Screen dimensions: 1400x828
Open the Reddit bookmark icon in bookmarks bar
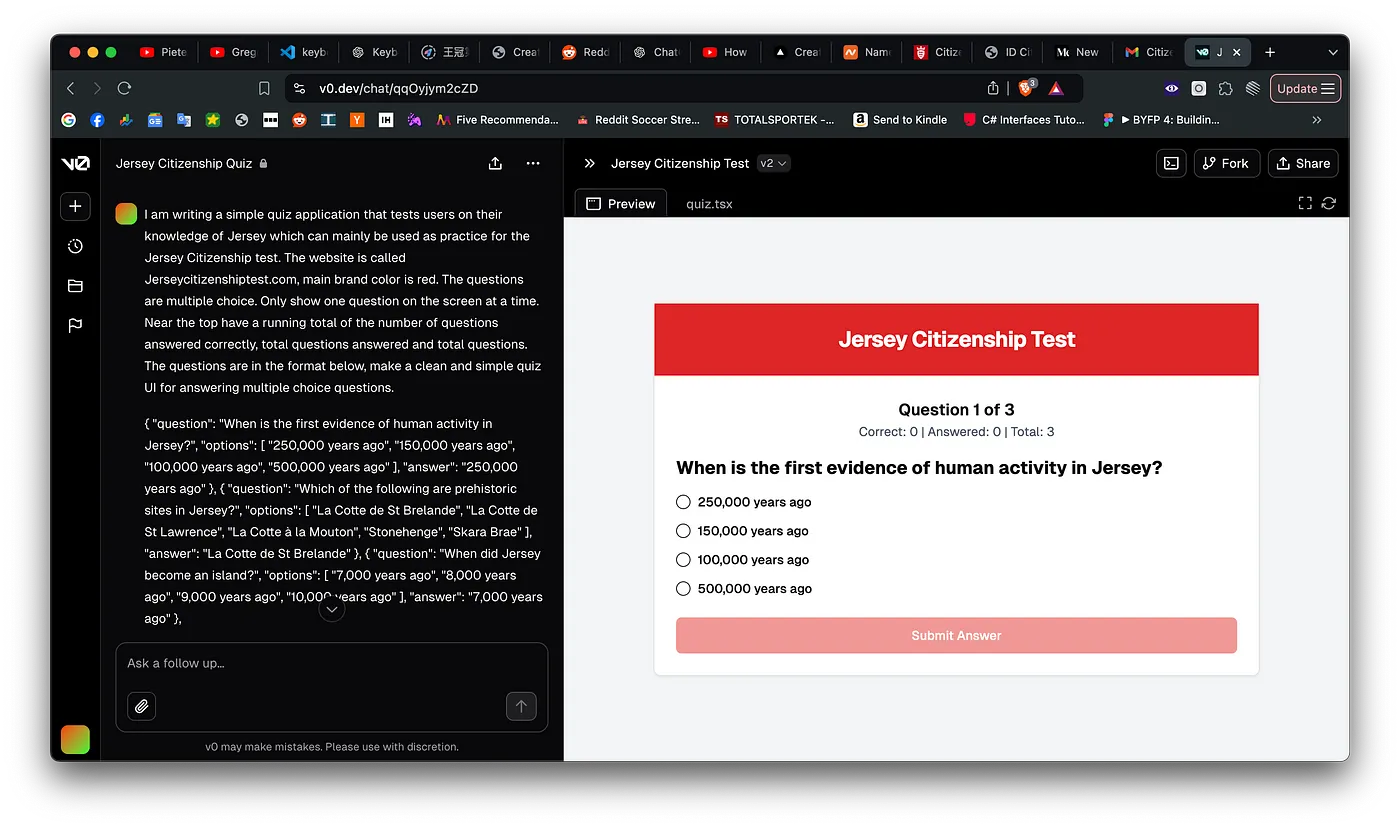[299, 119]
